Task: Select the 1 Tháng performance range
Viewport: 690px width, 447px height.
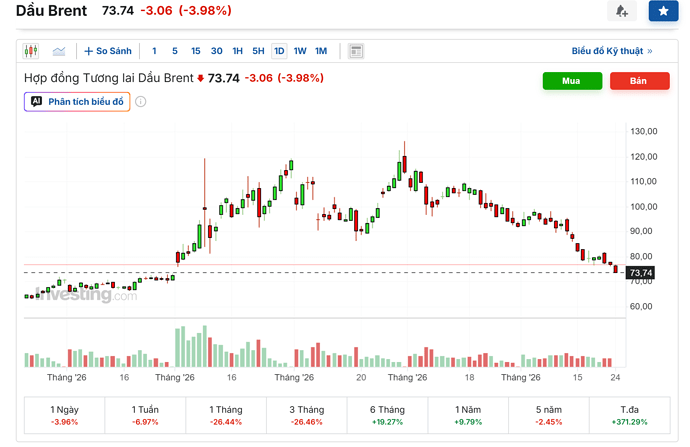Action: [226, 415]
